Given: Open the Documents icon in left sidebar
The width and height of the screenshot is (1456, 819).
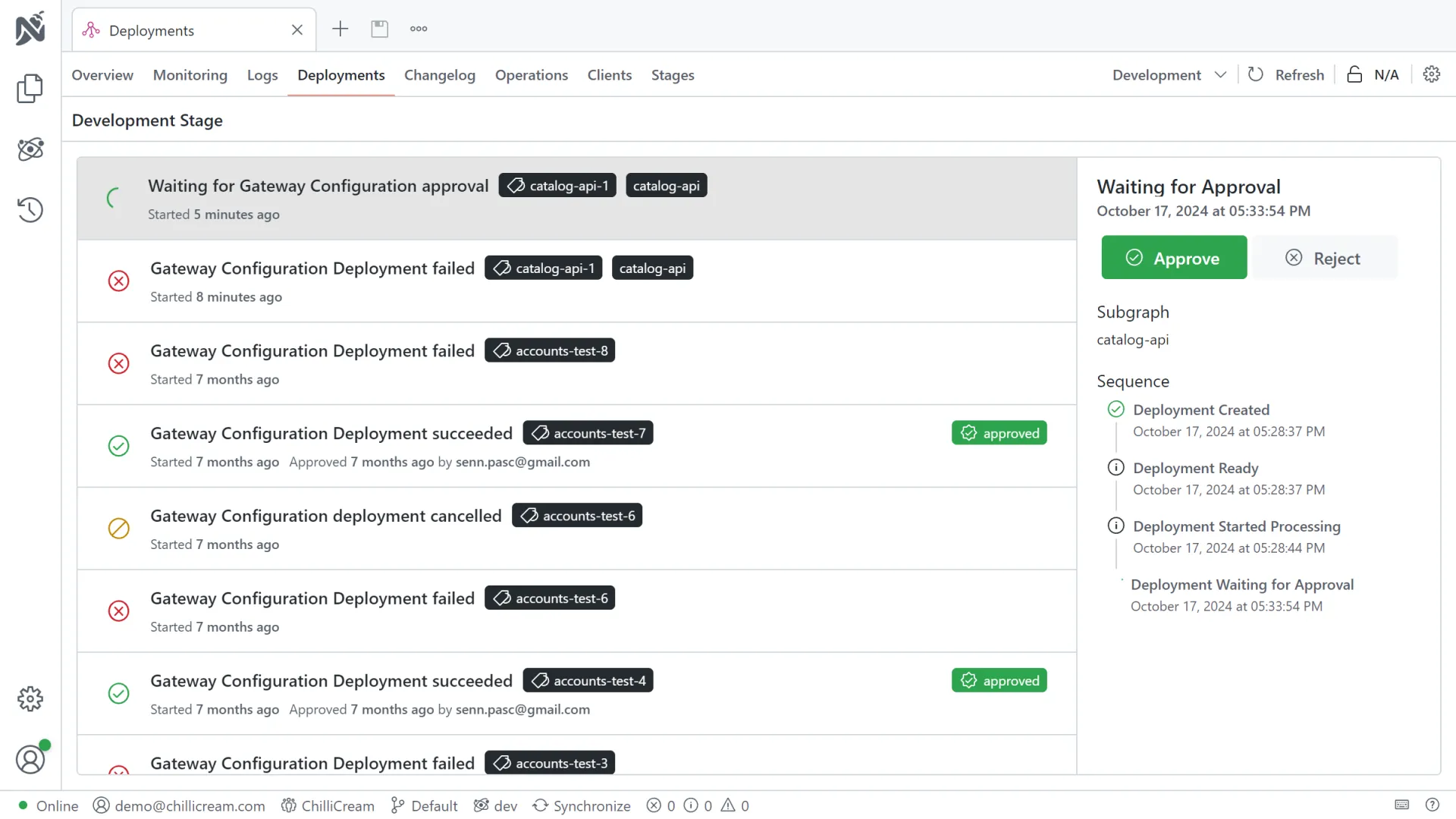Looking at the screenshot, I should pyautogui.click(x=30, y=89).
